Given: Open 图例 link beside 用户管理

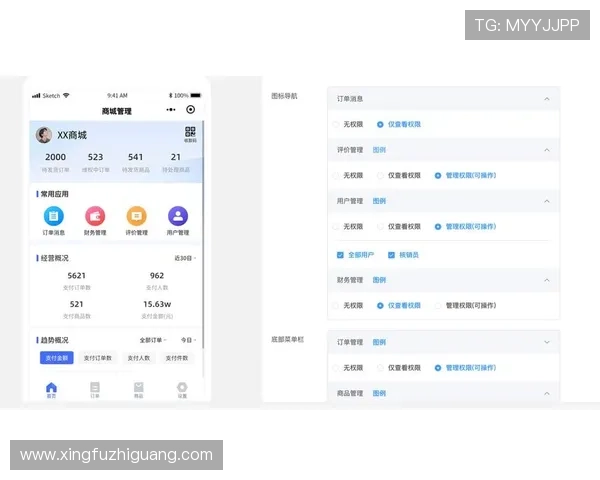Looking at the screenshot, I should click(x=379, y=201).
